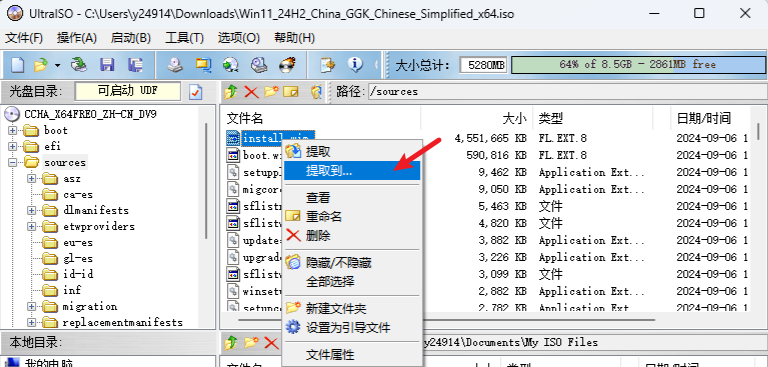
Task: Expand the boot folder in tree
Action: coord(12,130)
